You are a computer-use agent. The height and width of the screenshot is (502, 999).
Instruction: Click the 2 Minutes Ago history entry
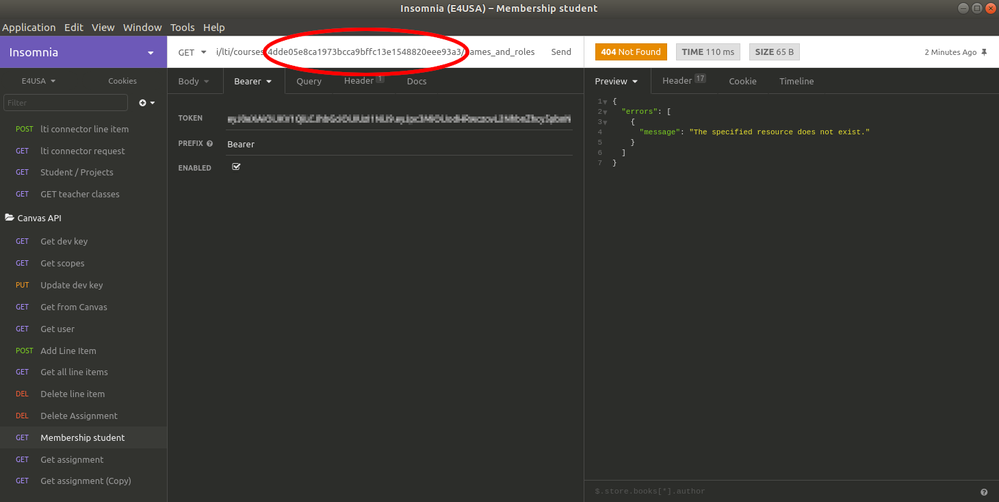(951, 52)
